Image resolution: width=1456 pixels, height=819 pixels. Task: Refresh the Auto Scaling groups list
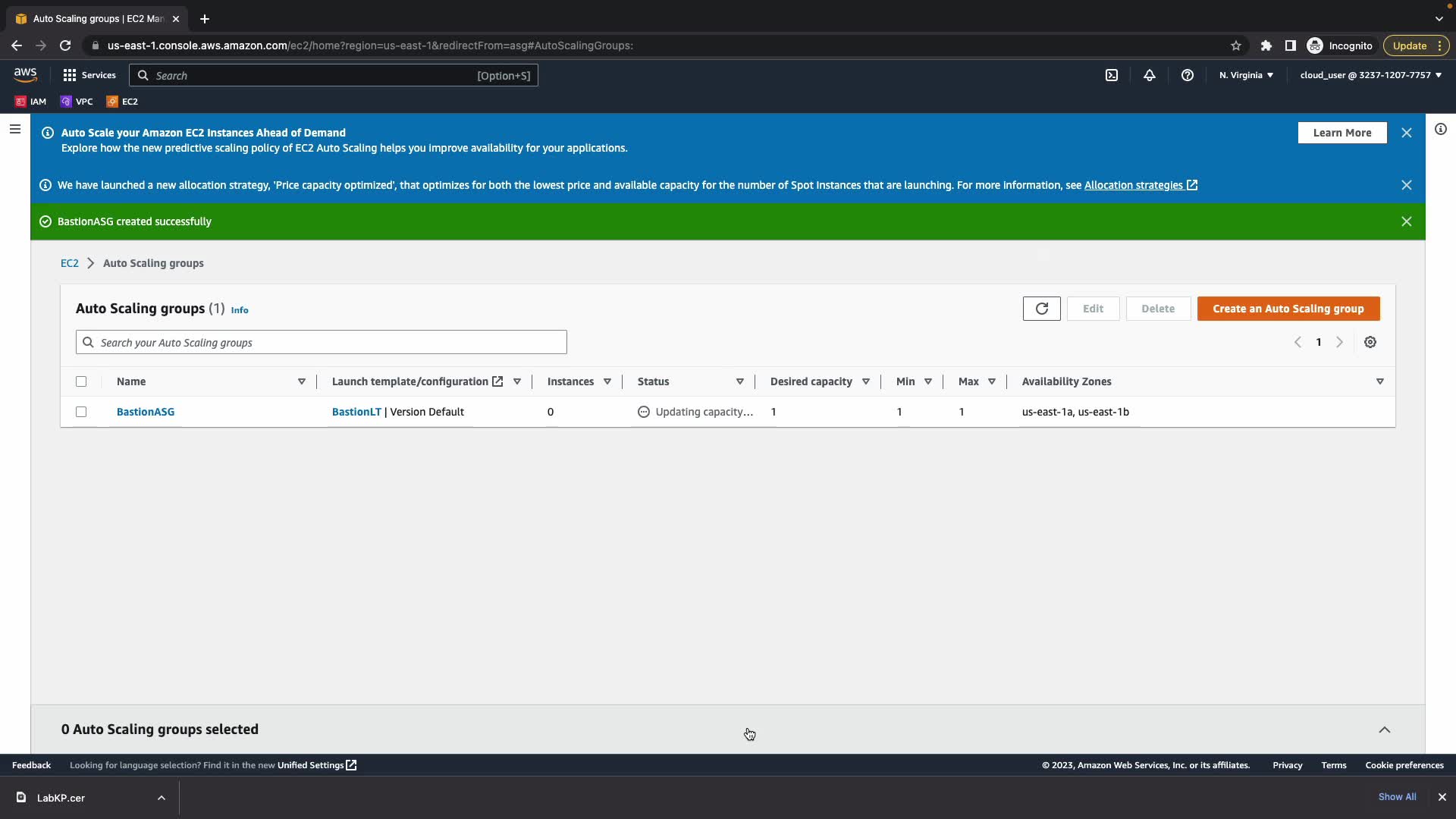1041,309
